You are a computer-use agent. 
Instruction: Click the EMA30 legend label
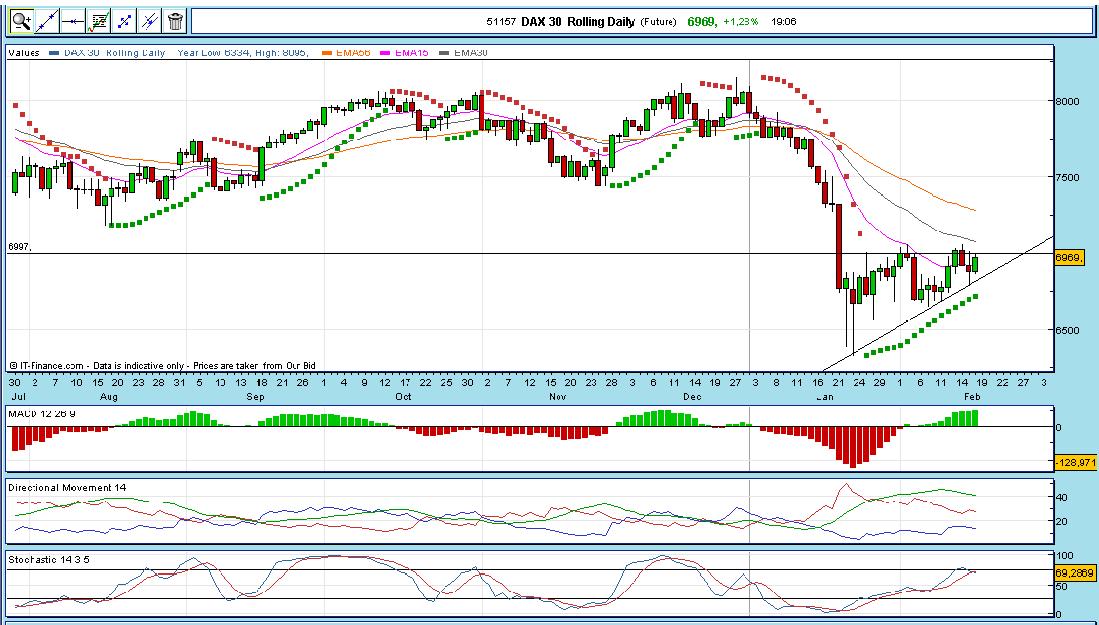pyautogui.click(x=470, y=53)
